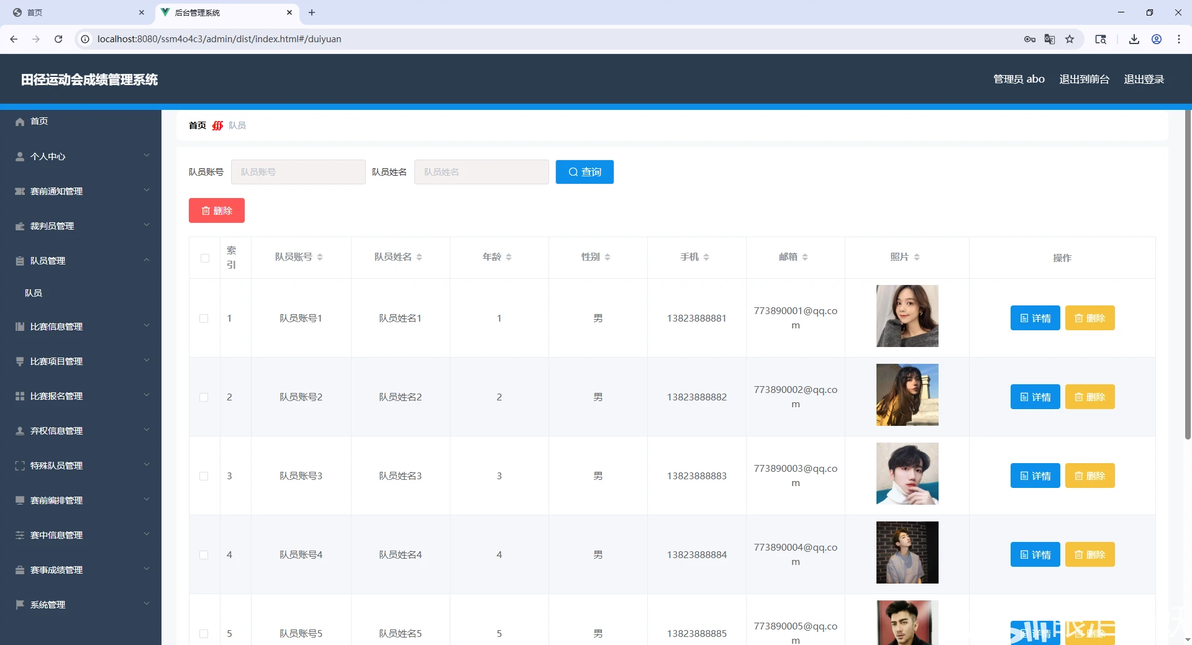1192x645 pixels.
Task: Sort by 年龄 column arrows
Action: (x=509, y=257)
